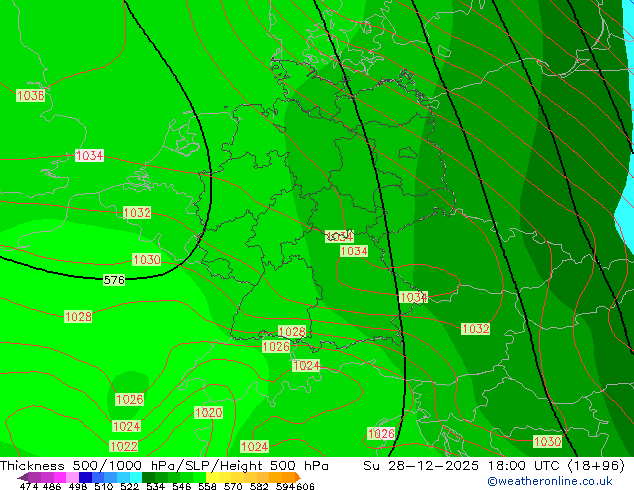634x490 pixels.
Task: Click the legend value 510
Action: pyautogui.click(x=104, y=486)
